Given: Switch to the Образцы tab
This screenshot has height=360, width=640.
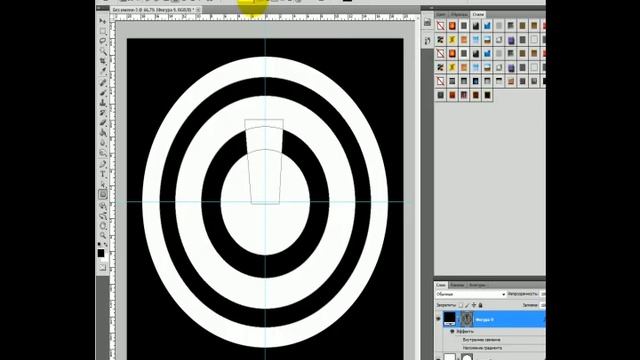Looking at the screenshot, I should (459, 14).
